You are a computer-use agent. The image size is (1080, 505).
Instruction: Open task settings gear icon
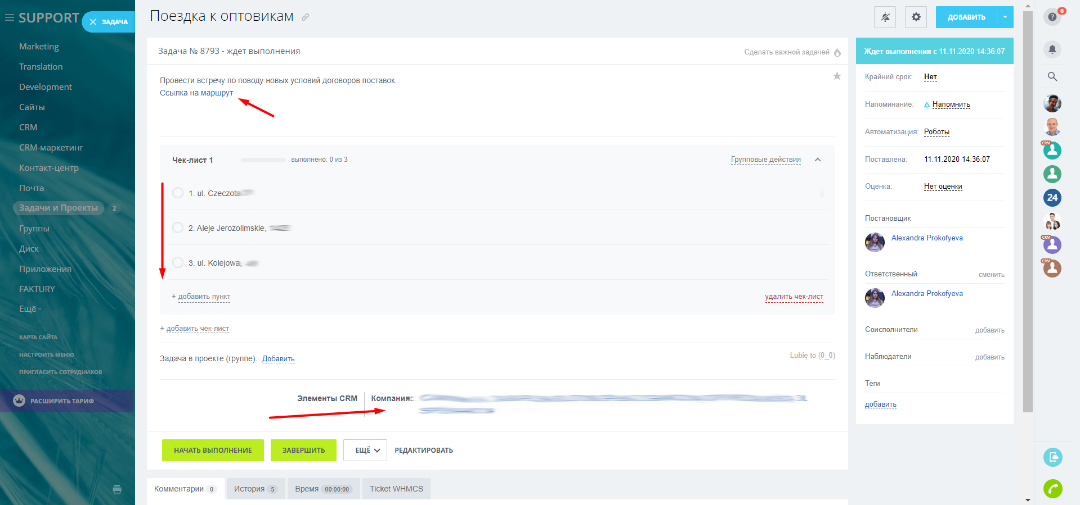(915, 17)
